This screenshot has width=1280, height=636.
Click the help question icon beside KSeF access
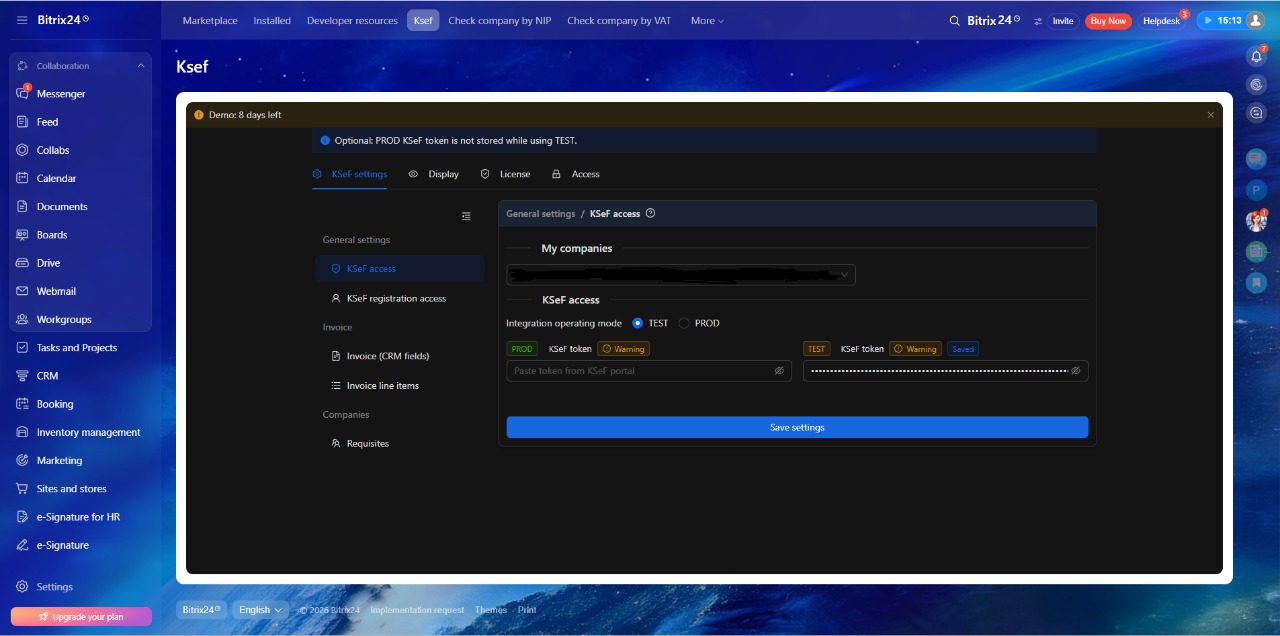(x=651, y=214)
